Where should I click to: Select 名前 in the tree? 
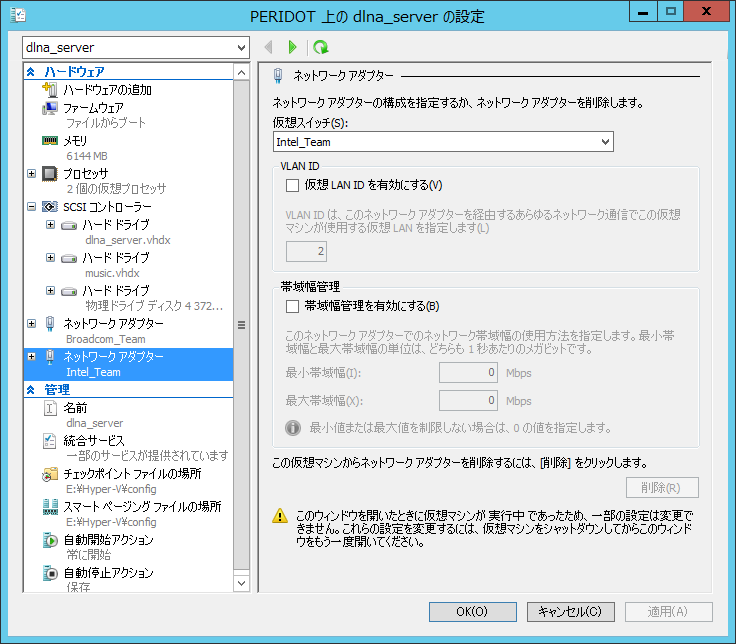75,408
